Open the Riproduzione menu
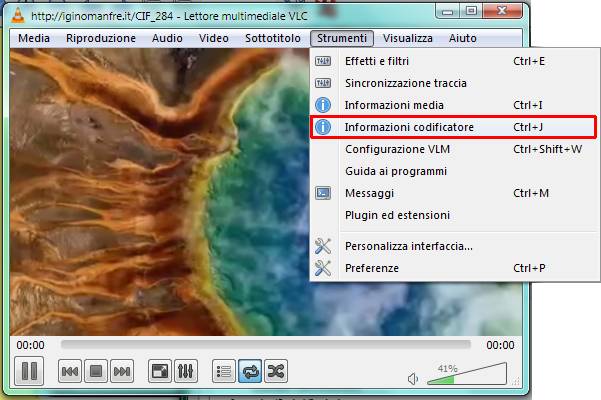Image resolution: width=601 pixels, height=400 pixels. click(101, 38)
